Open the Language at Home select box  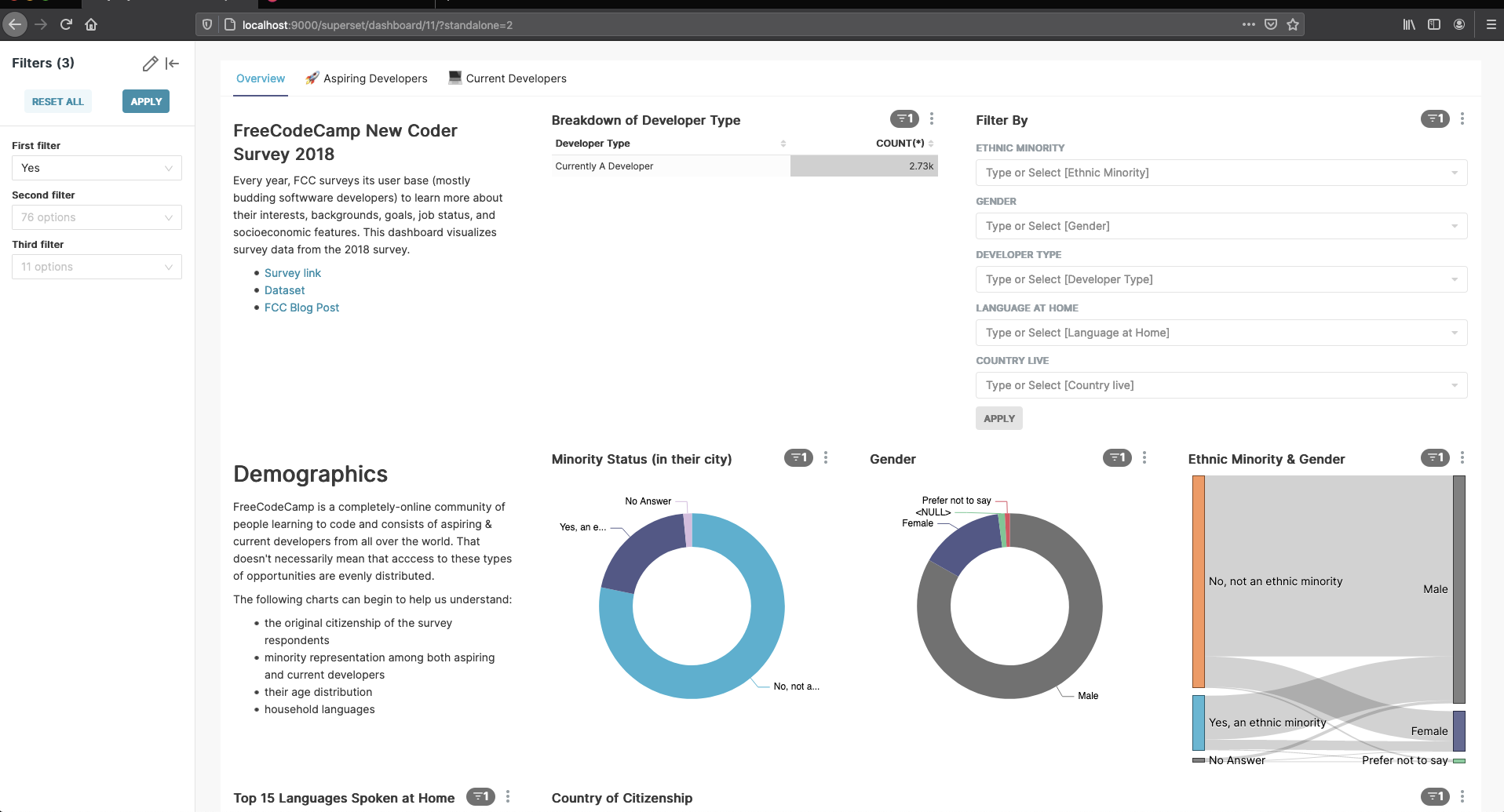pyautogui.click(x=1221, y=333)
